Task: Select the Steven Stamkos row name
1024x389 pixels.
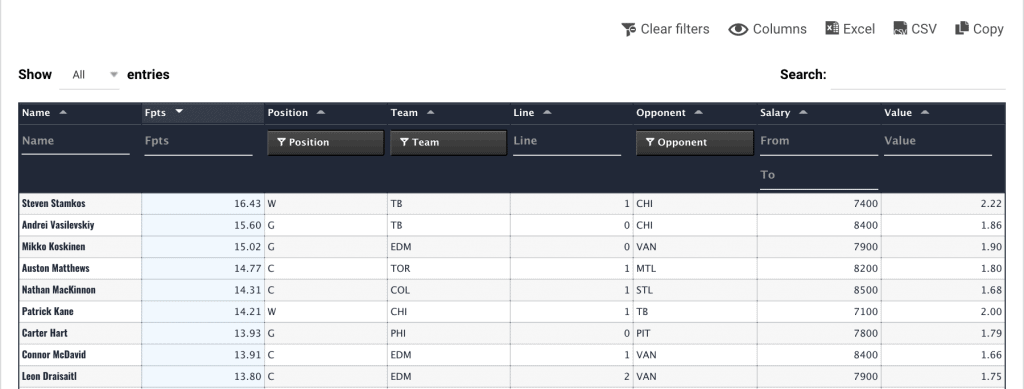Action: [54, 204]
